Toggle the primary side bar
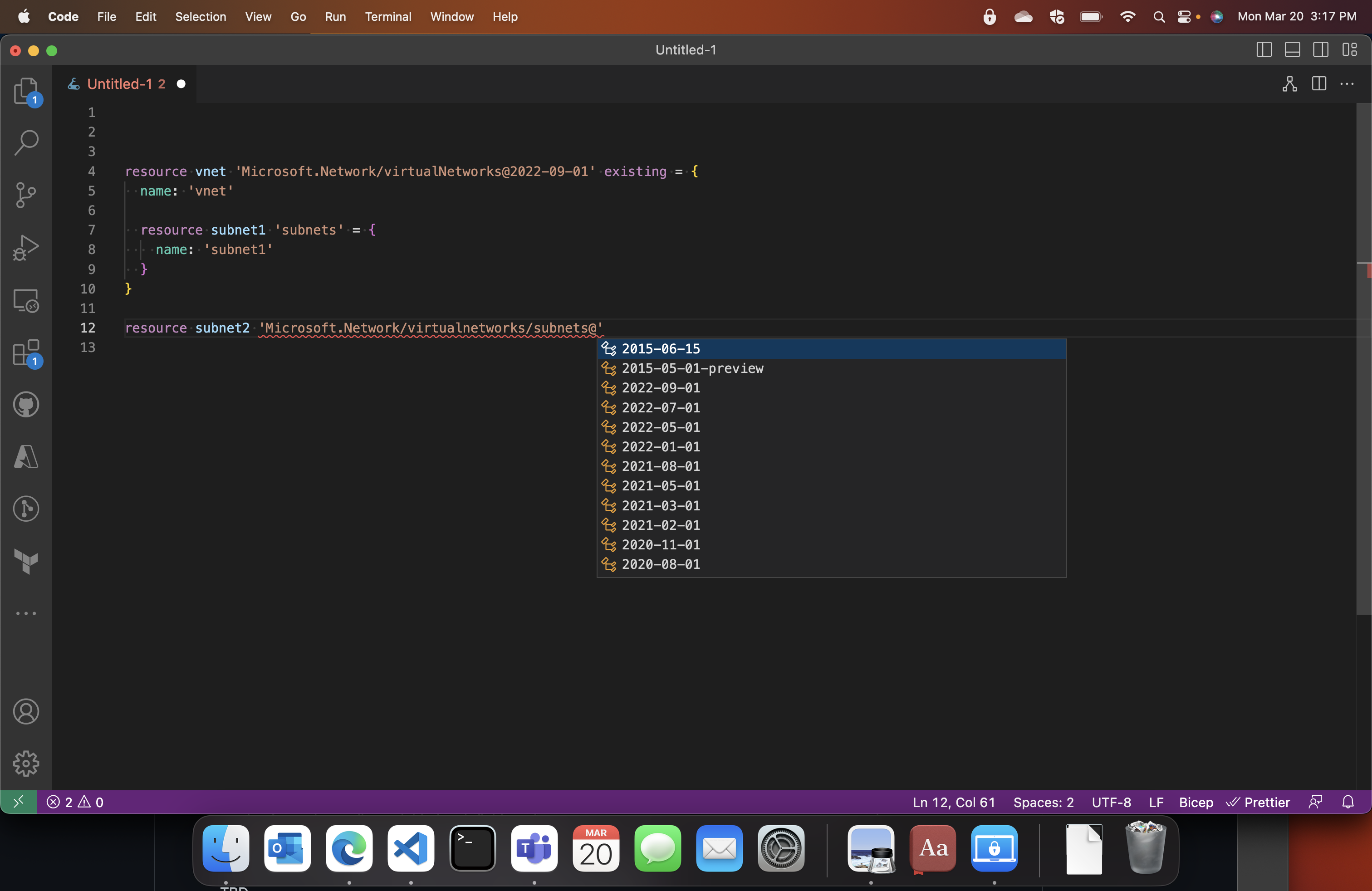The width and height of the screenshot is (1372, 891). pyautogui.click(x=1264, y=49)
